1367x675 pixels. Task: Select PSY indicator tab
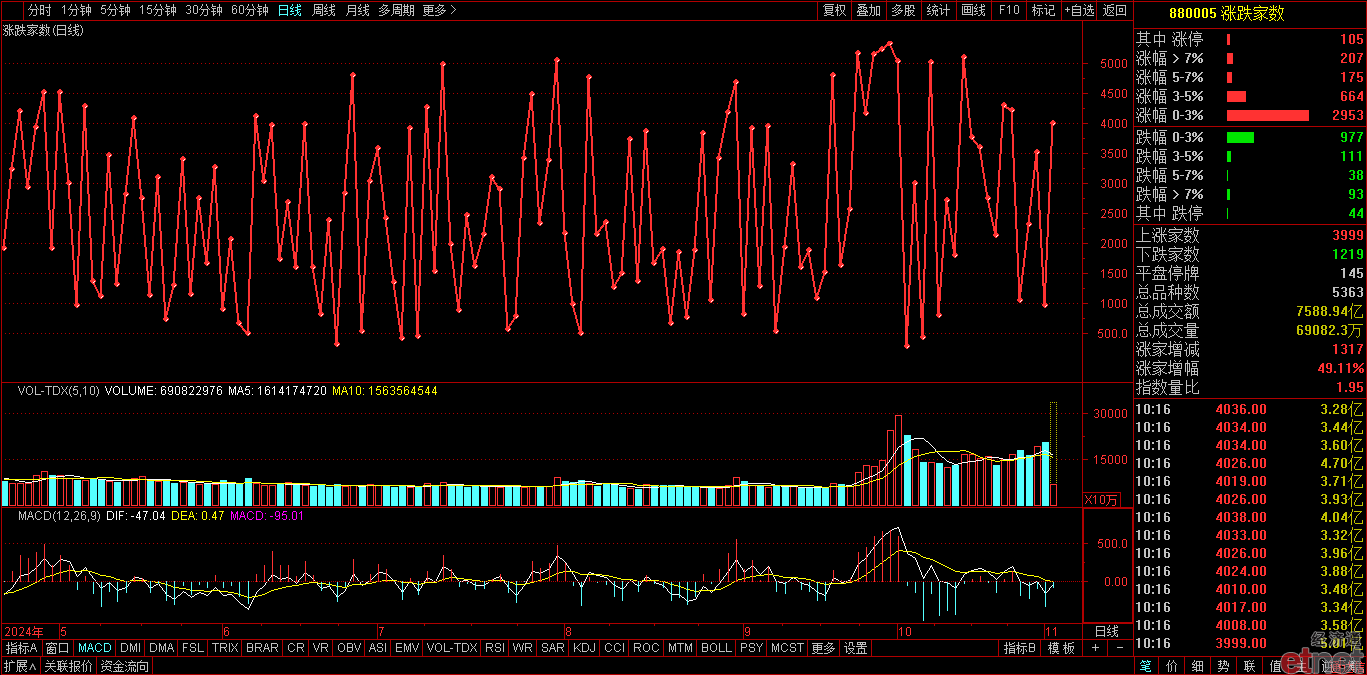point(751,648)
